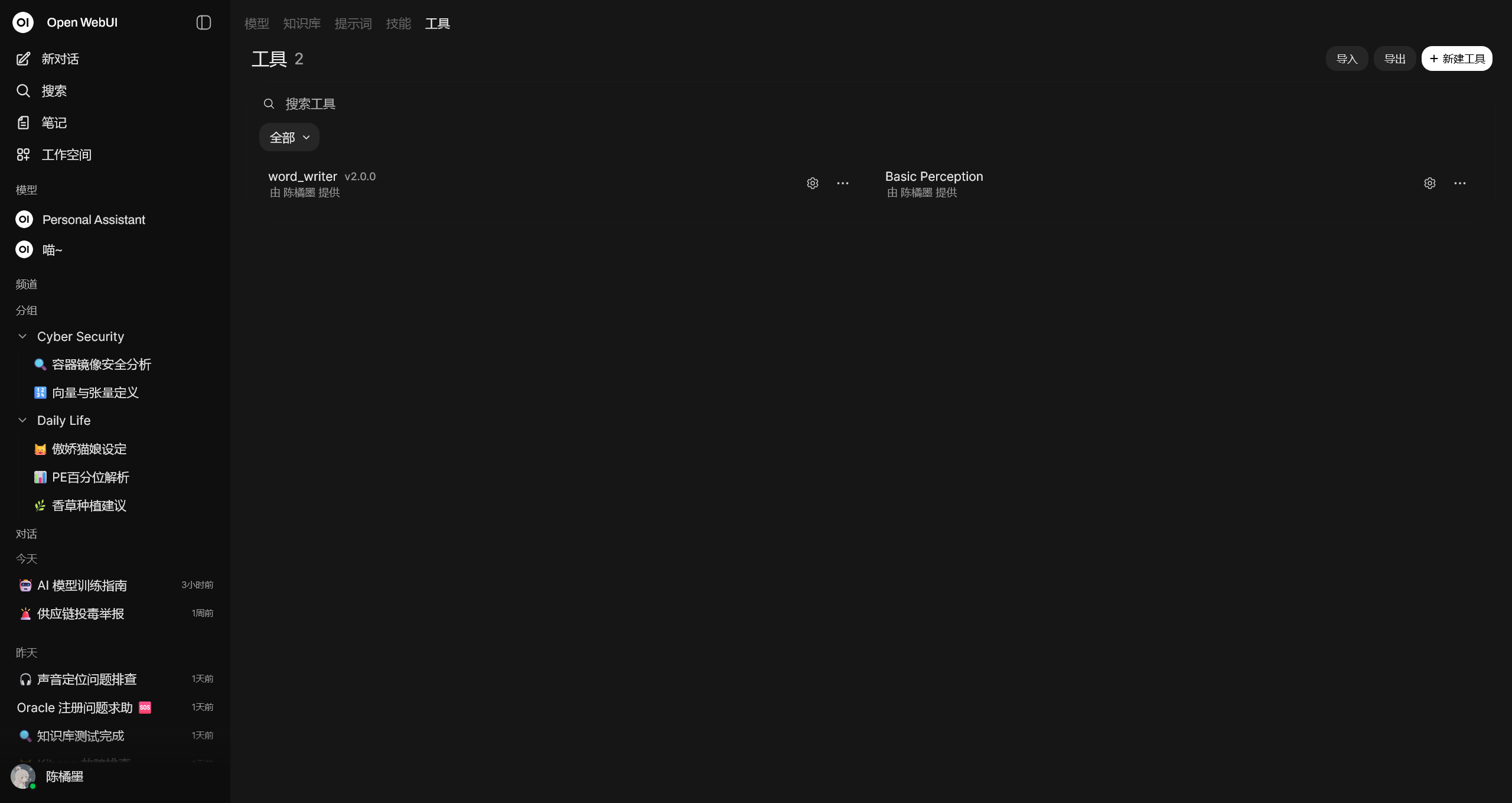Click the 新建工具 button
The image size is (1512, 803).
point(1456,58)
